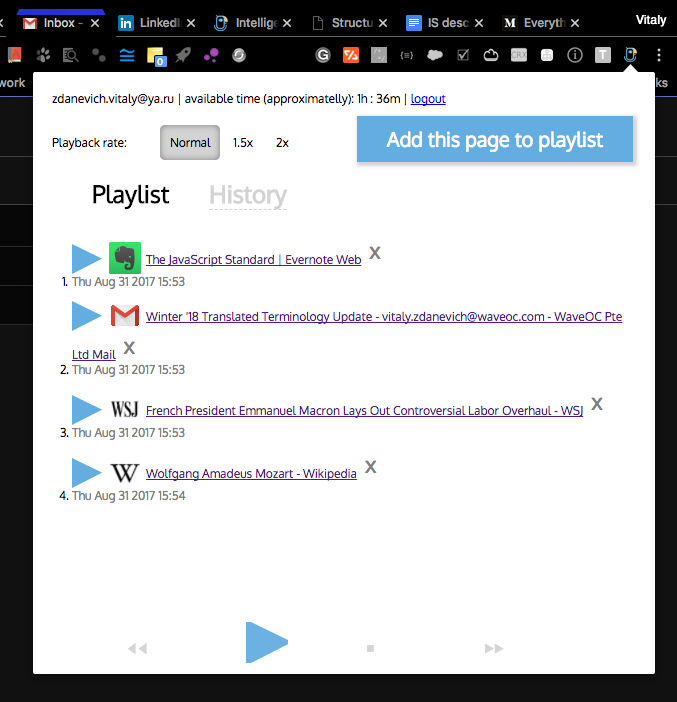Close the Inbox browser tab
This screenshot has width=677, height=702.
coord(94,23)
